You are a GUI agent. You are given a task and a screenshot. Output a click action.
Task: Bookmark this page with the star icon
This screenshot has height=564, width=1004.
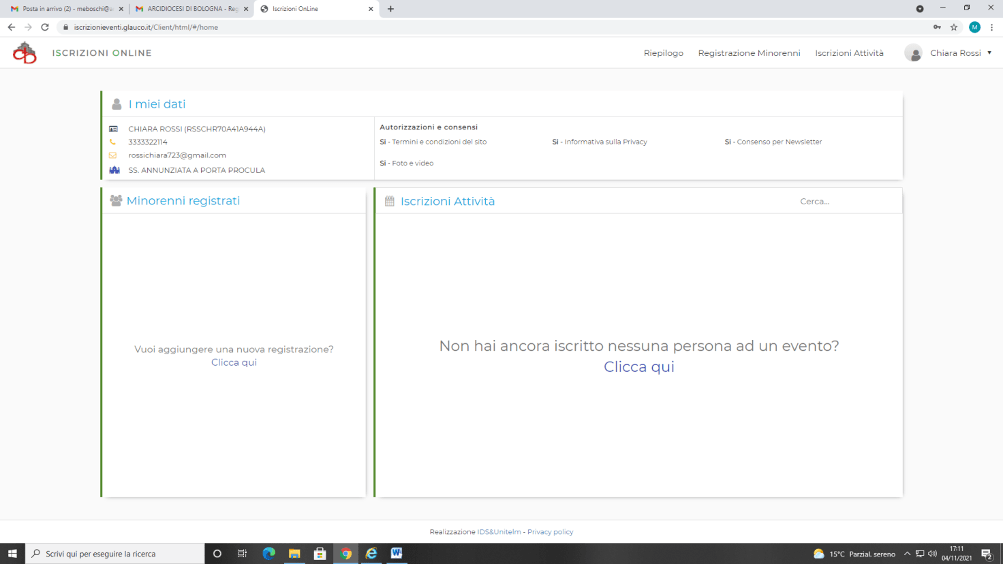tap(954, 27)
